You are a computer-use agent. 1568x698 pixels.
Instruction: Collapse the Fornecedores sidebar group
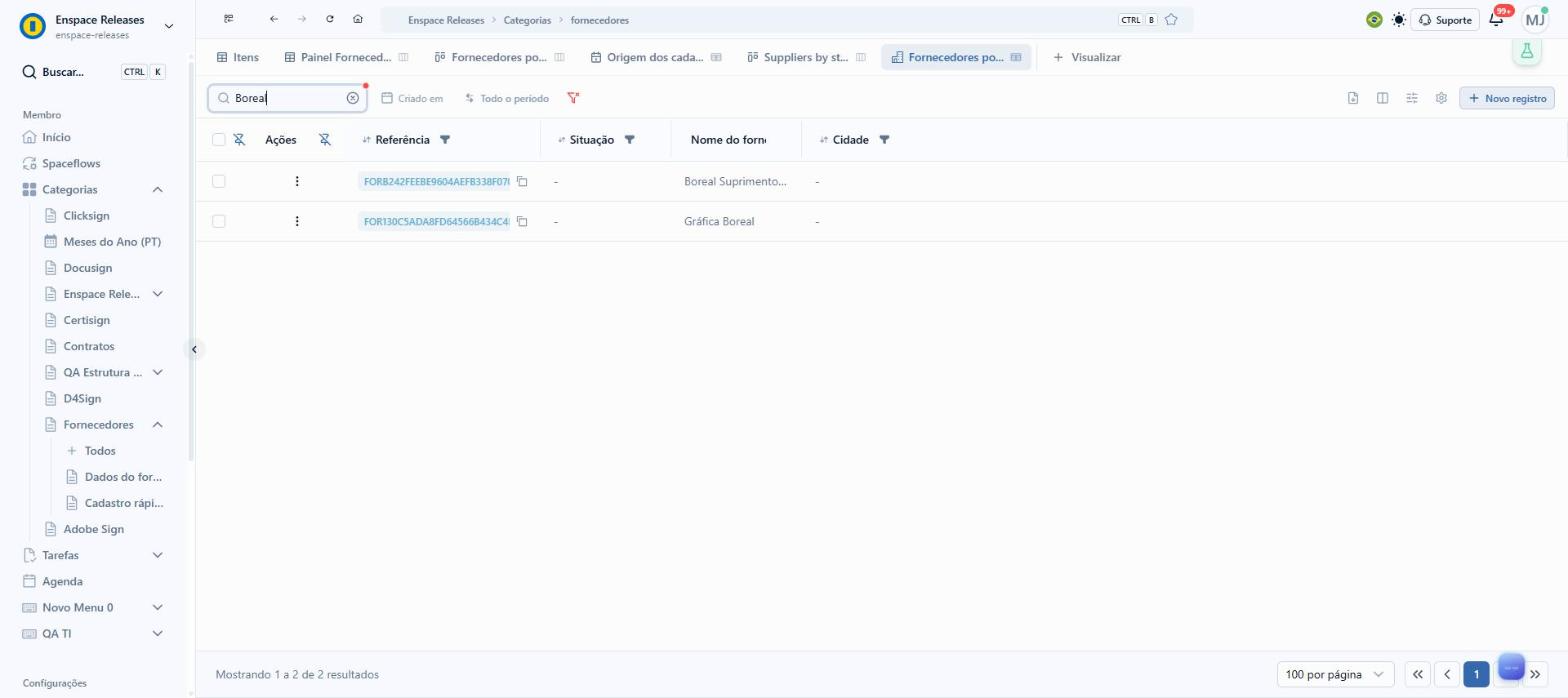157,425
